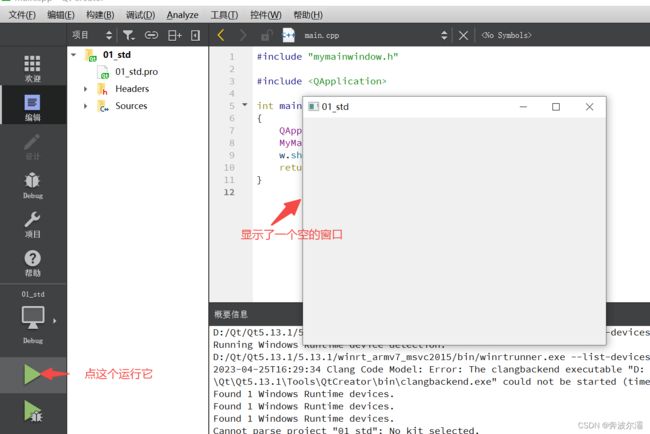650x434 pixels.
Task: Close the 01_std window
Action: click(589, 107)
